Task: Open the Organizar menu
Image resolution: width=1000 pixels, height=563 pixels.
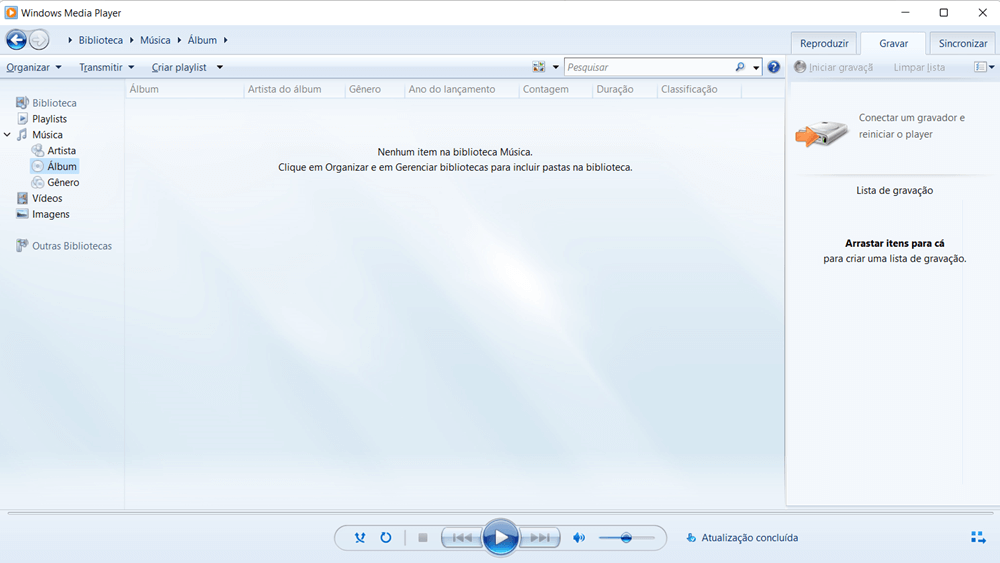Action: (x=34, y=67)
